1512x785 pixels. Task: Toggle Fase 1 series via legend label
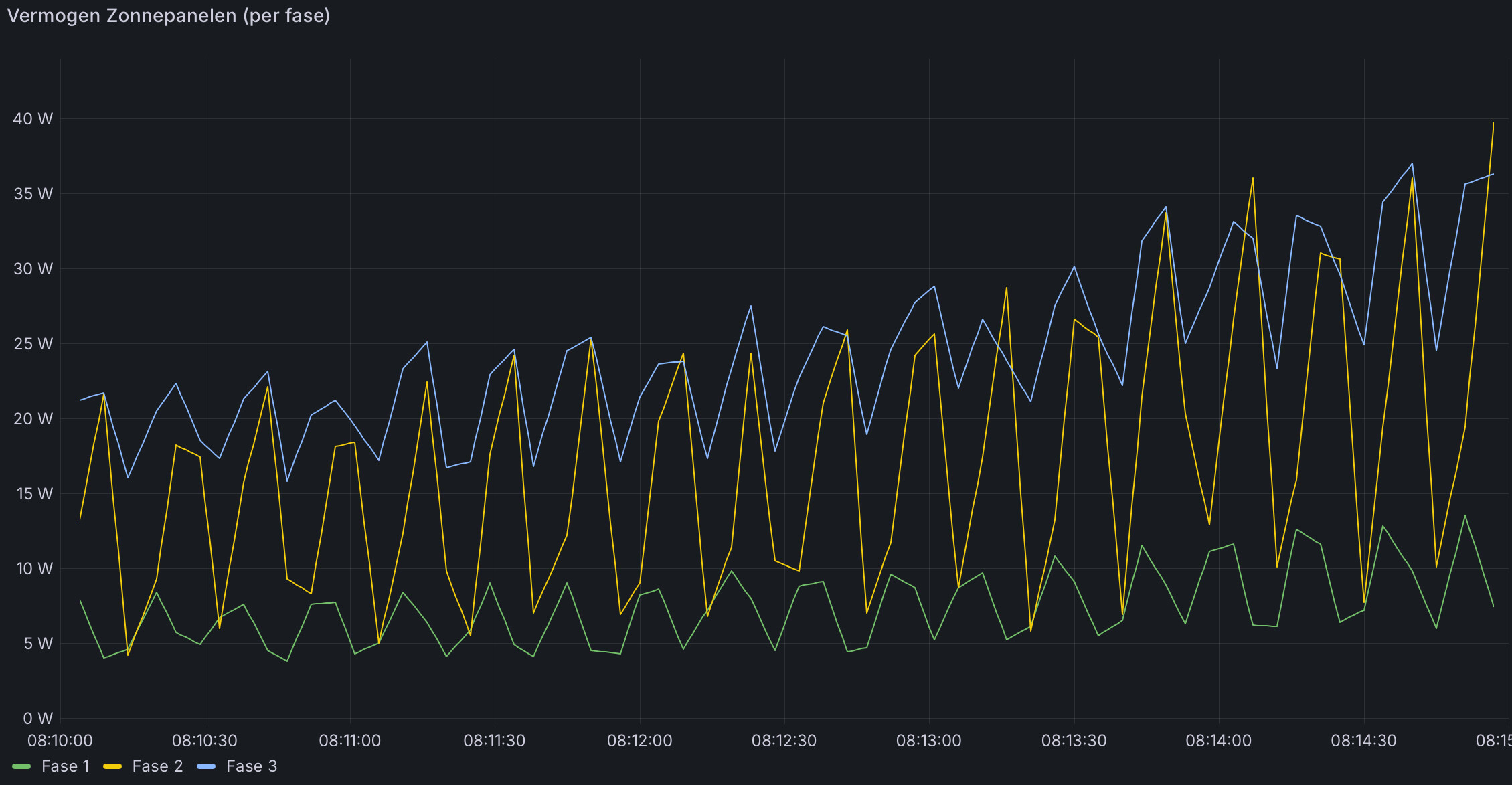click(65, 766)
